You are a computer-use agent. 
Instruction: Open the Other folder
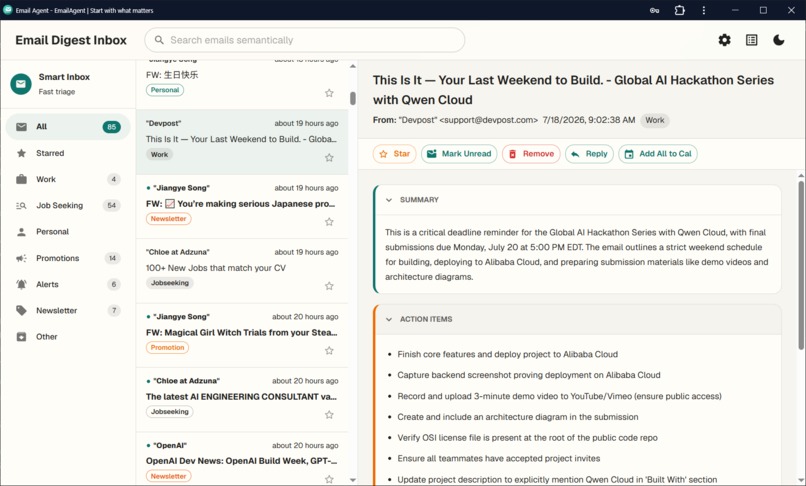(x=68, y=336)
